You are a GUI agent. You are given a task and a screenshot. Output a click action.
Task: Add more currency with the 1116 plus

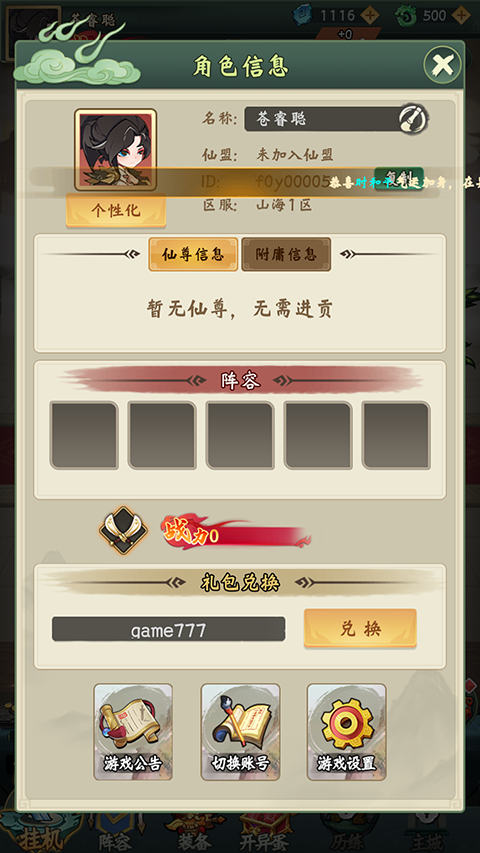370,15
